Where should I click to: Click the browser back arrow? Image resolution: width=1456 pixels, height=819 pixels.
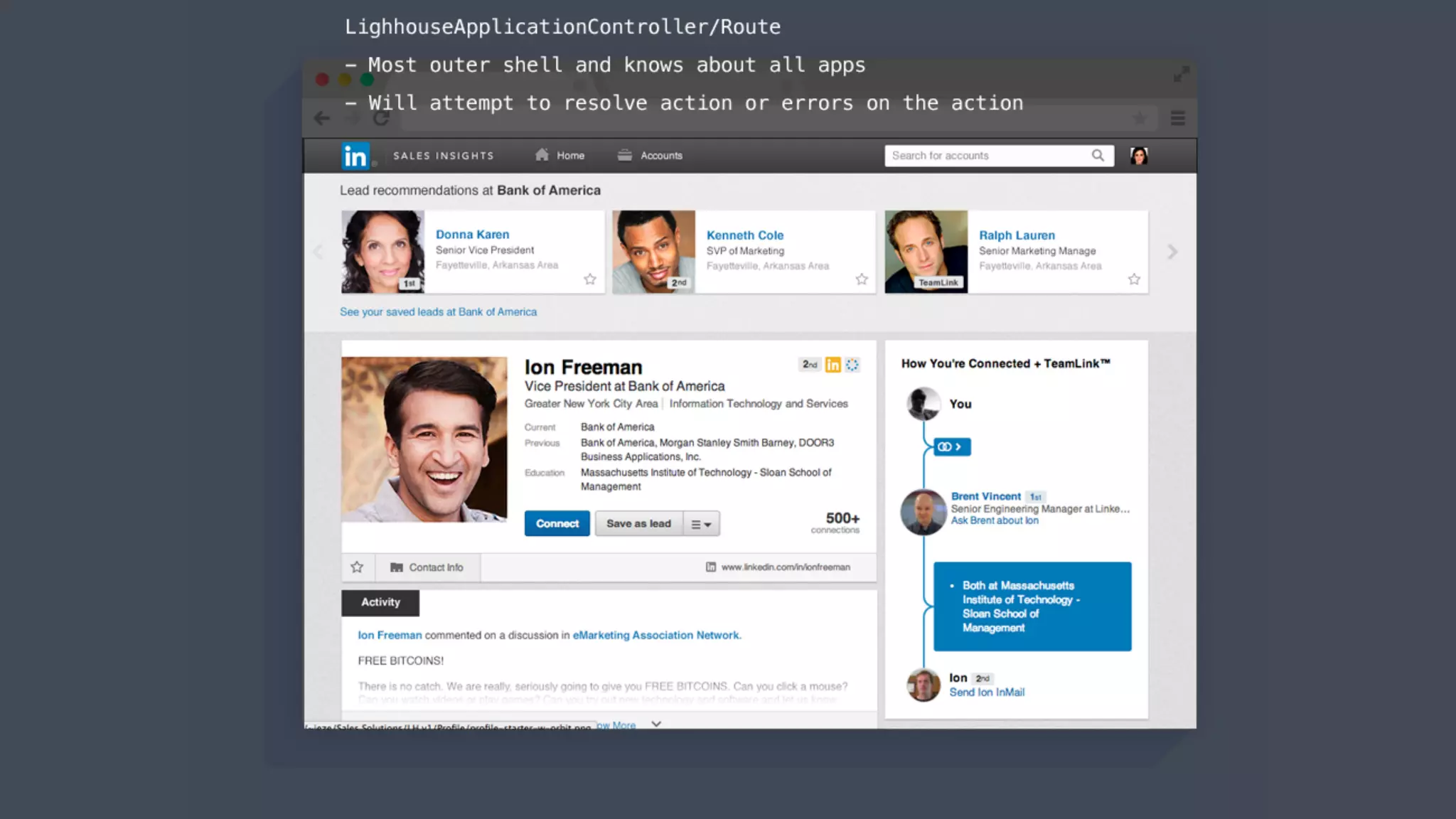tap(322, 118)
